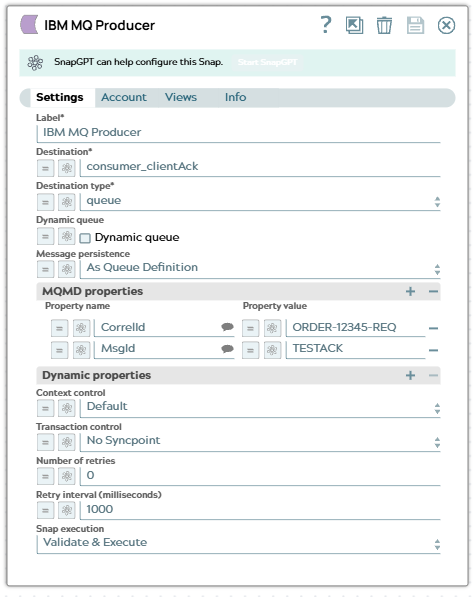Toggle expression for Transaction control

pos(45,442)
